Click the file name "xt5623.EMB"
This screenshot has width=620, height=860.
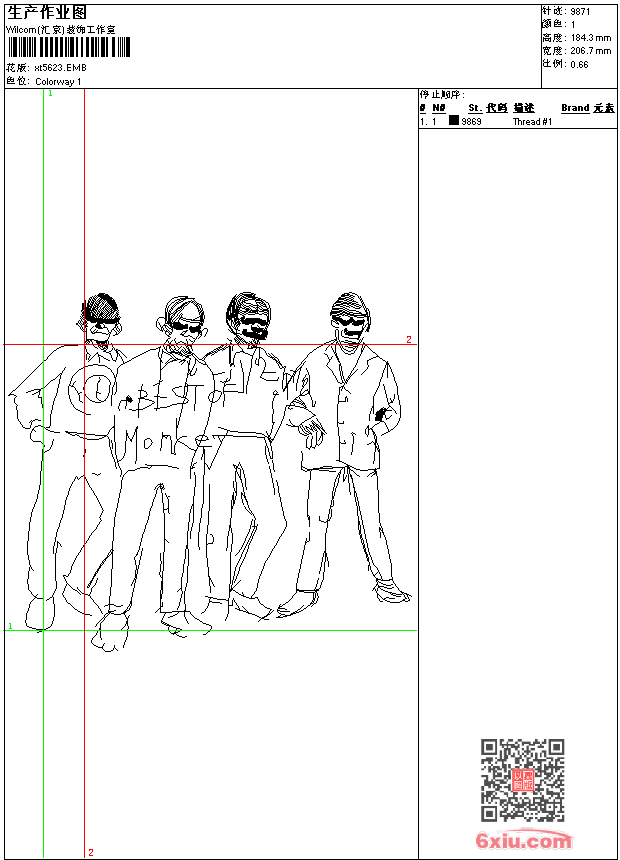coord(60,67)
